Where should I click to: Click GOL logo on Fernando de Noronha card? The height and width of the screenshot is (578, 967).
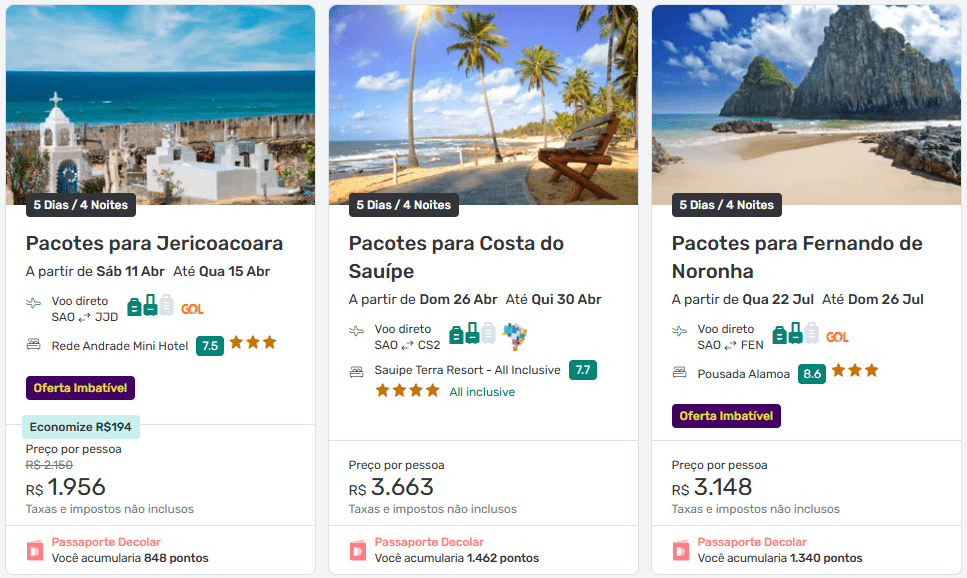tap(838, 336)
